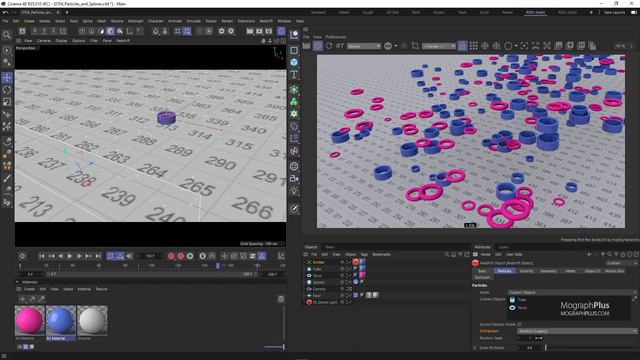
Task: Adjust material thumbnail size slider
Action: click(x=274, y=347)
